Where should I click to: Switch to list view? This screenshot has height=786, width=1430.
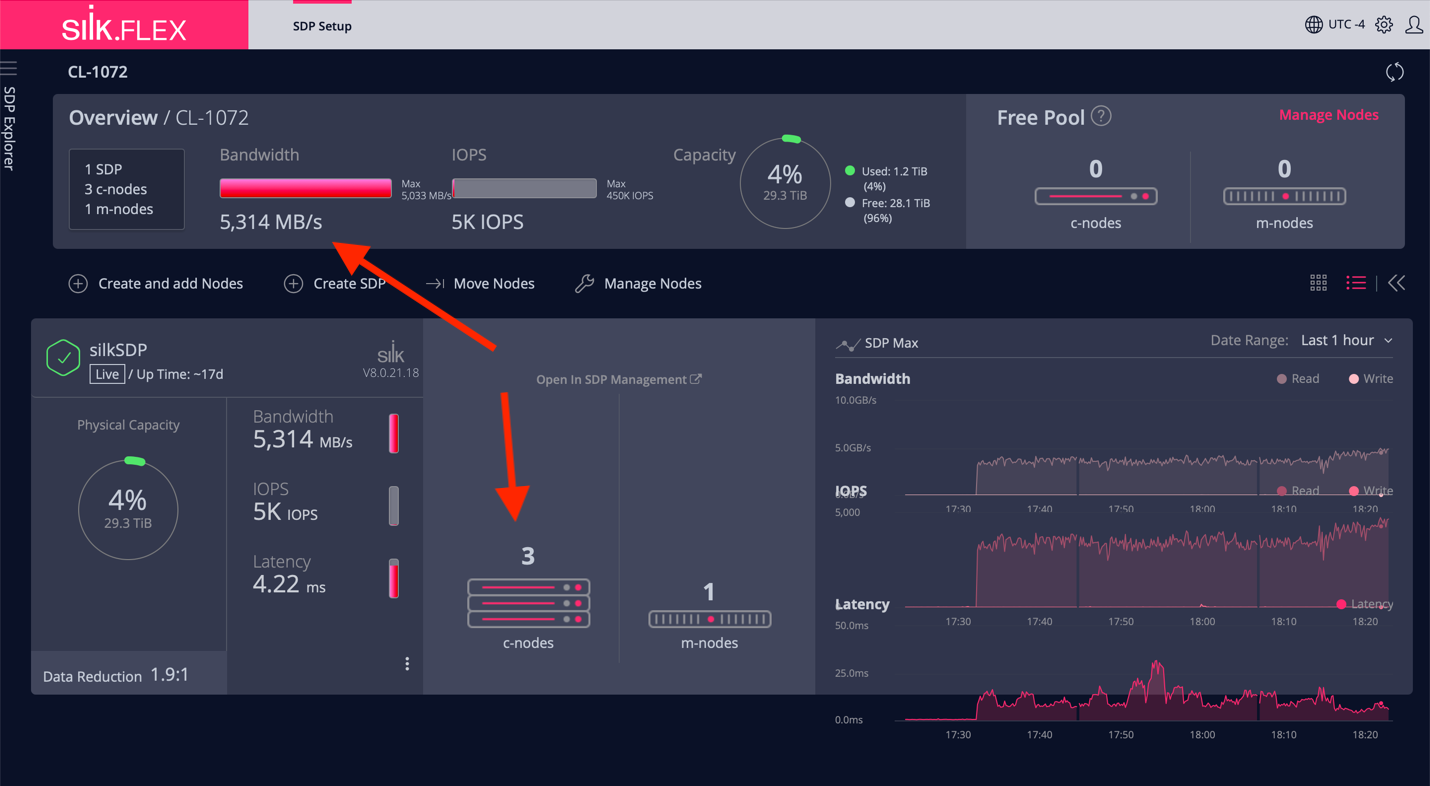(1356, 284)
